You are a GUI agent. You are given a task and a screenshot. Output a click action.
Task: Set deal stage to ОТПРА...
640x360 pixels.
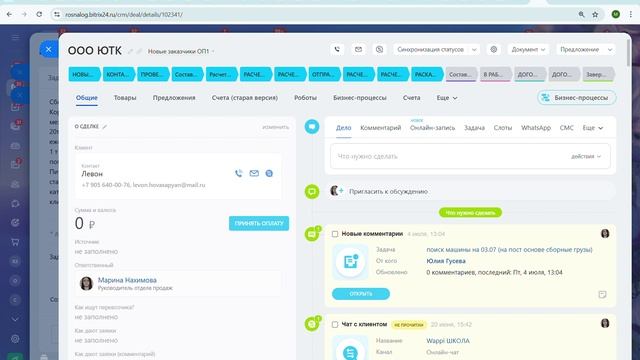324,74
